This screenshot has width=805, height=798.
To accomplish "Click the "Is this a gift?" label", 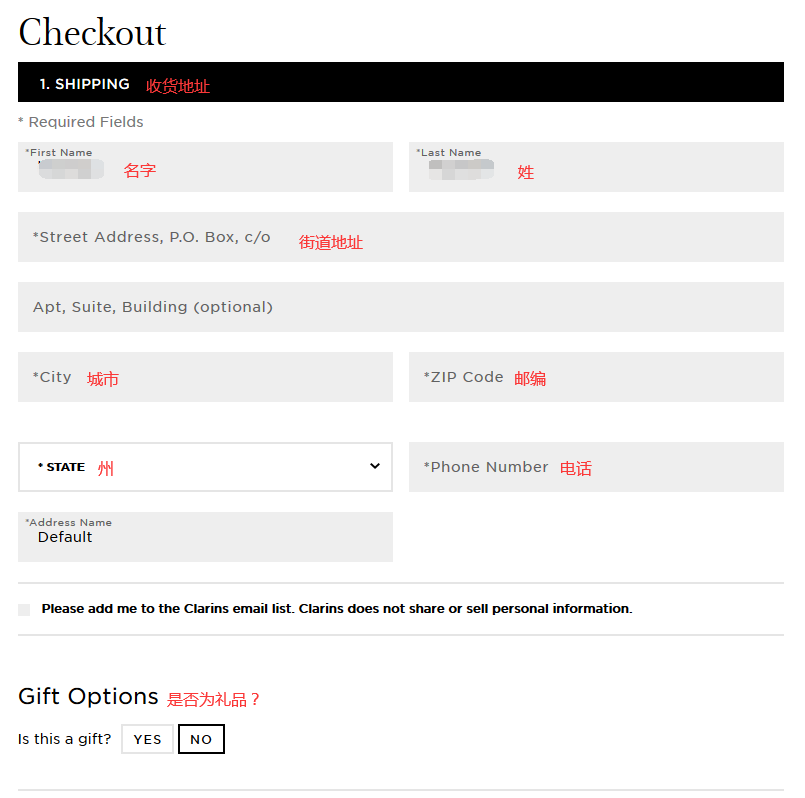I will [x=65, y=739].
